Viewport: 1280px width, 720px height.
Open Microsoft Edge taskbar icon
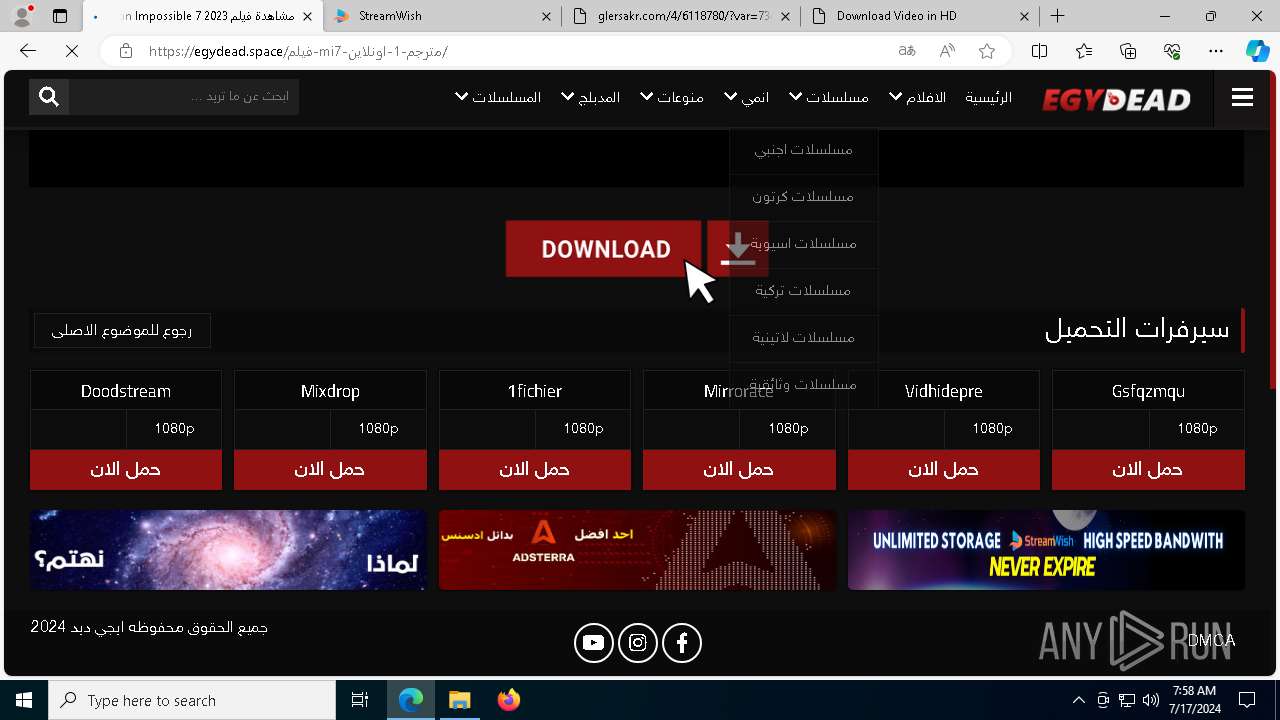[411, 700]
